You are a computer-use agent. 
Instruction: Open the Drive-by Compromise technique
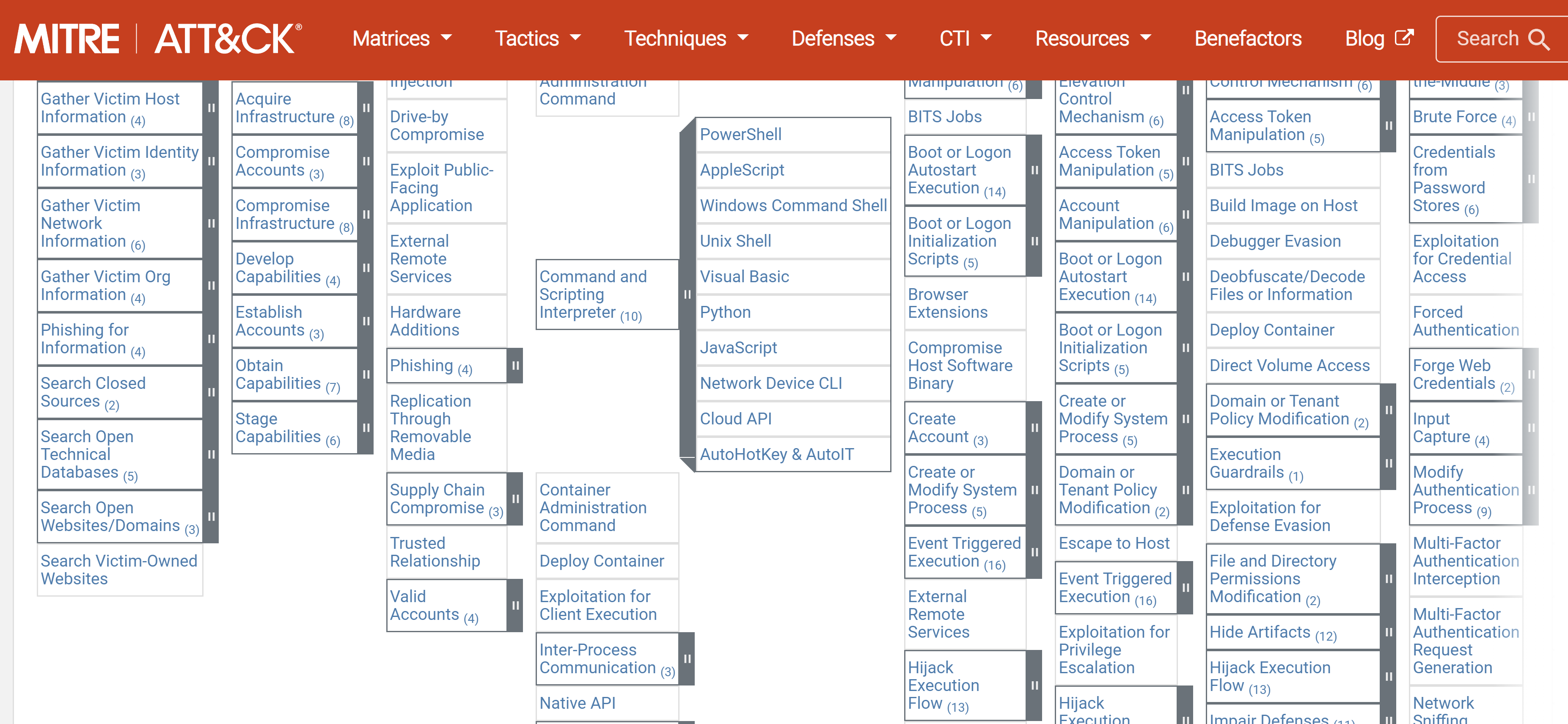[437, 125]
